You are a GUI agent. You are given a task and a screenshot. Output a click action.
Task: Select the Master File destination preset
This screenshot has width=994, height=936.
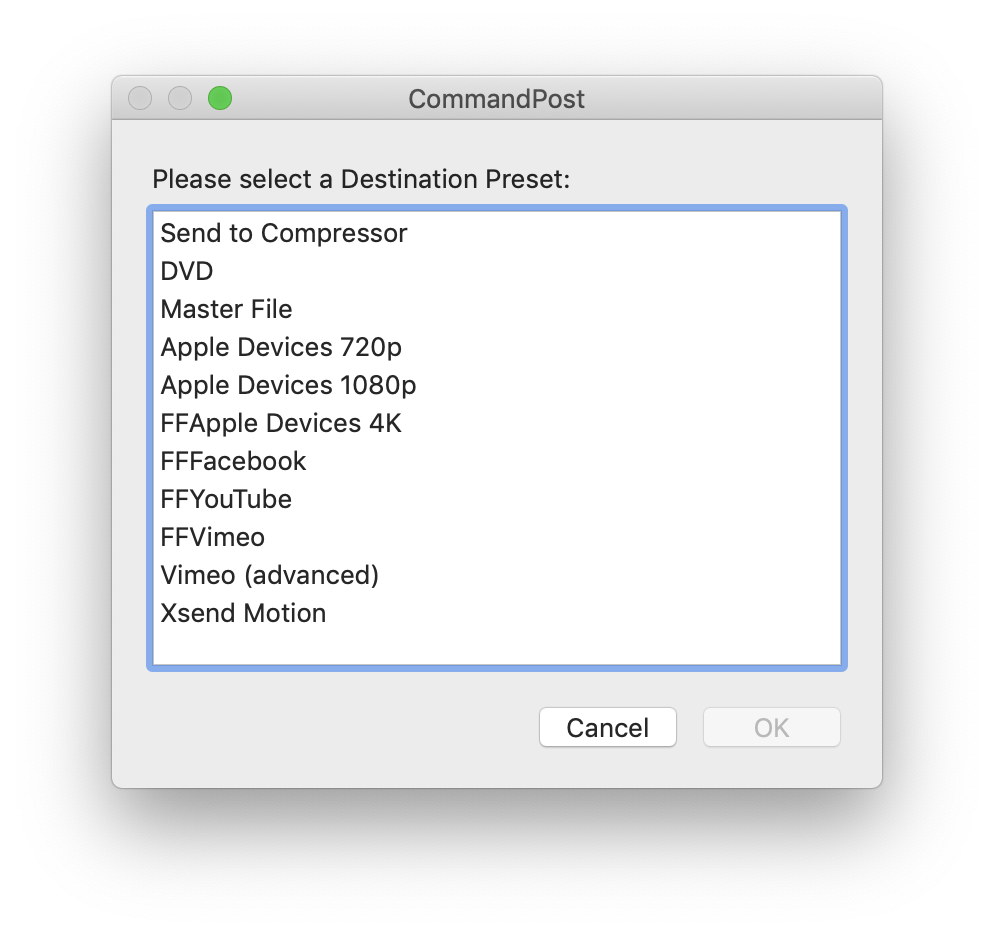click(226, 309)
